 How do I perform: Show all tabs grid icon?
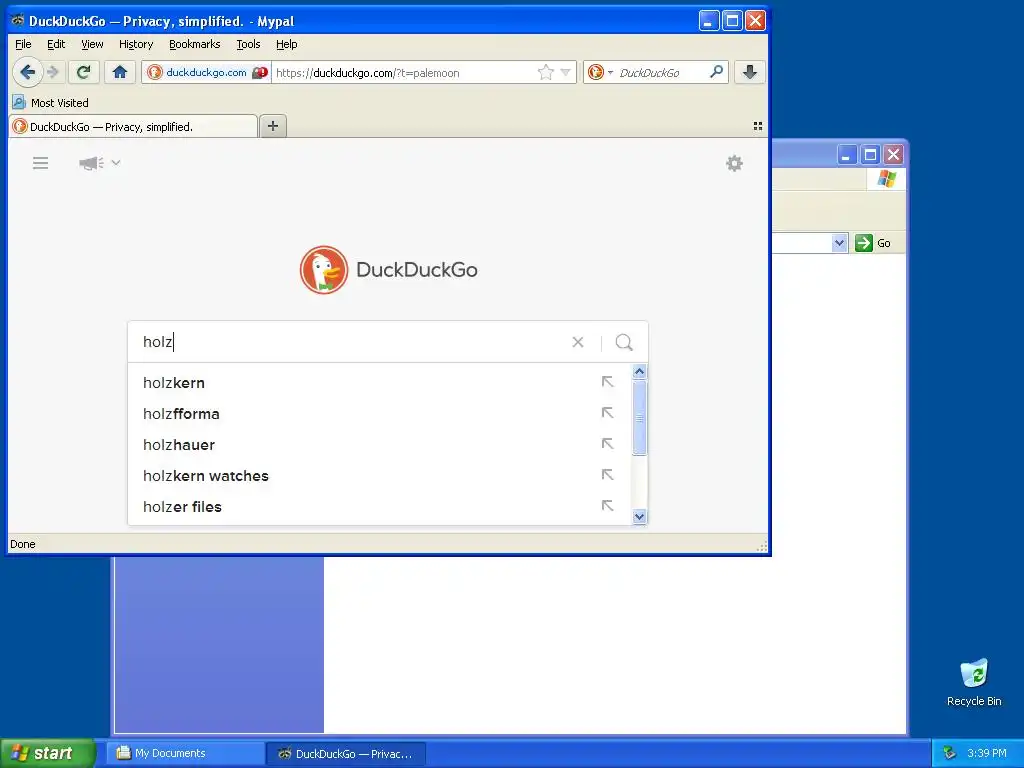coord(758,126)
